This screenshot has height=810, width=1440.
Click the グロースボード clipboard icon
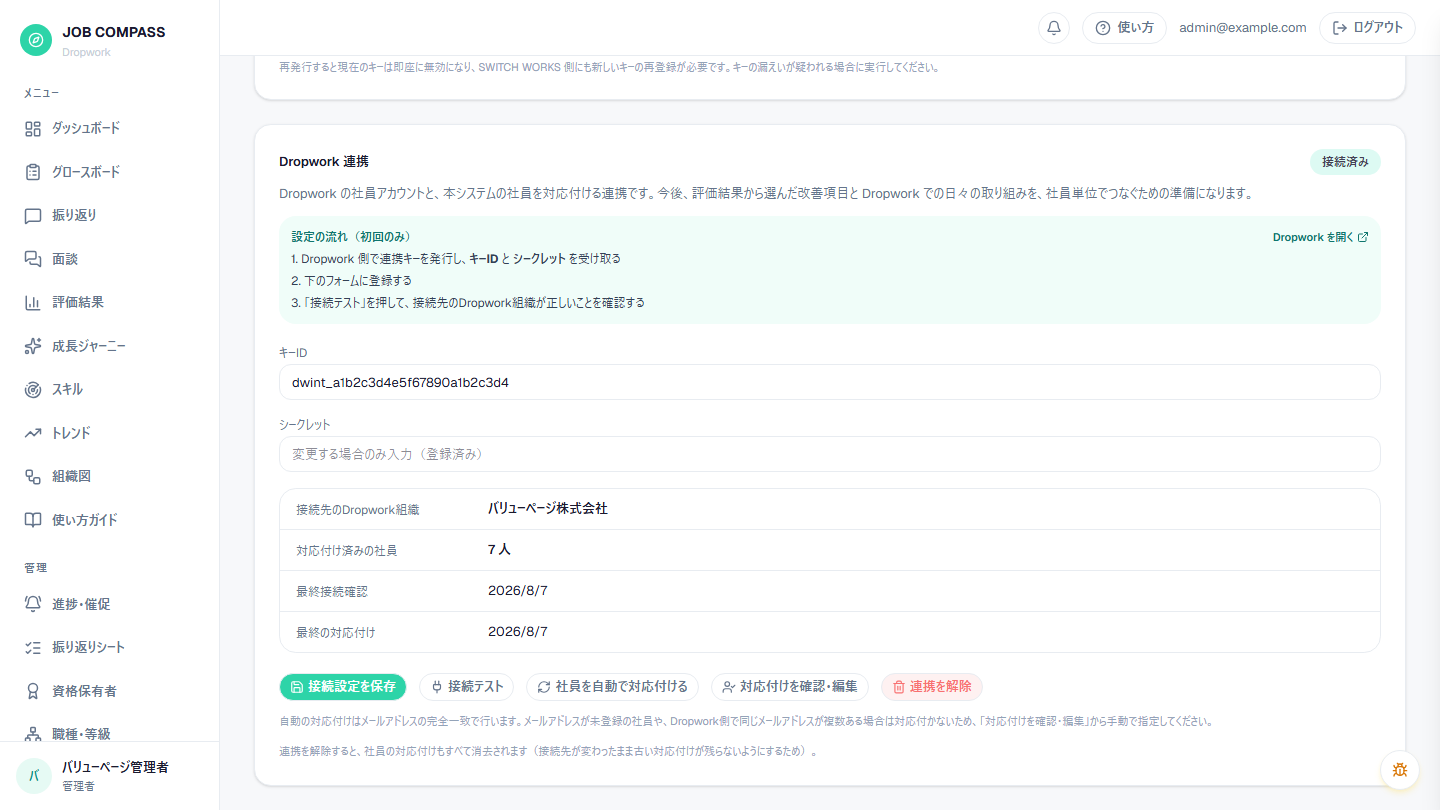33,172
